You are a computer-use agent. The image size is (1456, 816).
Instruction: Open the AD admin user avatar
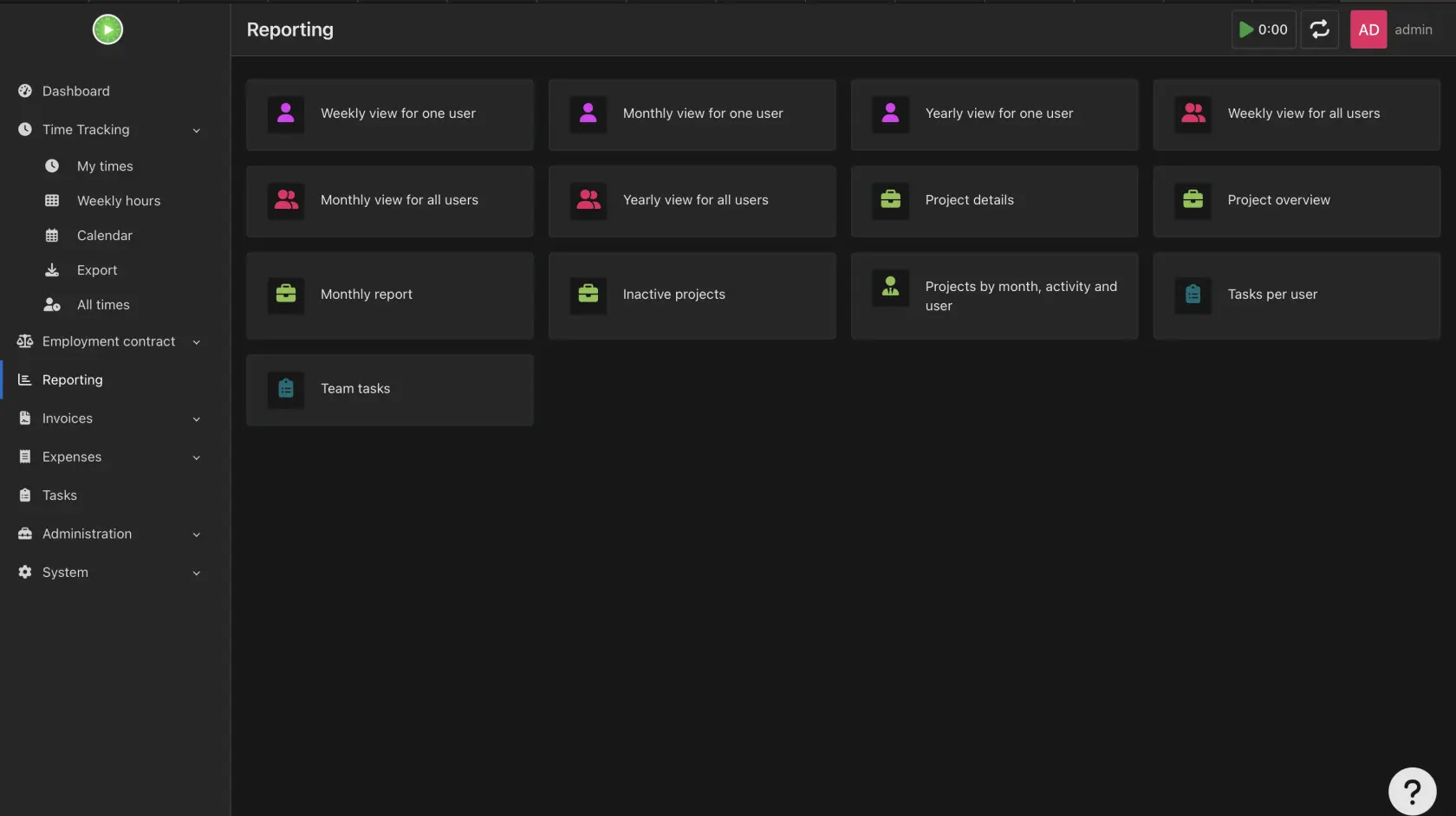point(1368,29)
